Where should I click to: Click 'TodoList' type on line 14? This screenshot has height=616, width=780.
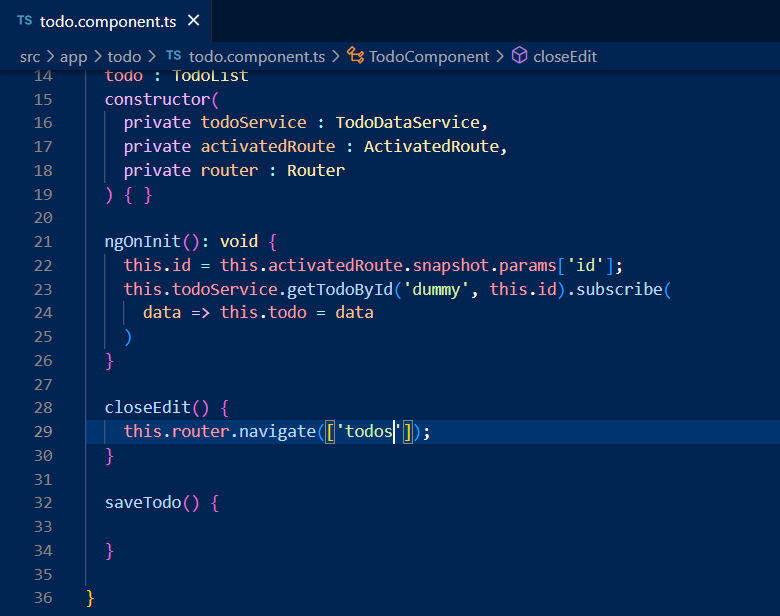[210, 76]
